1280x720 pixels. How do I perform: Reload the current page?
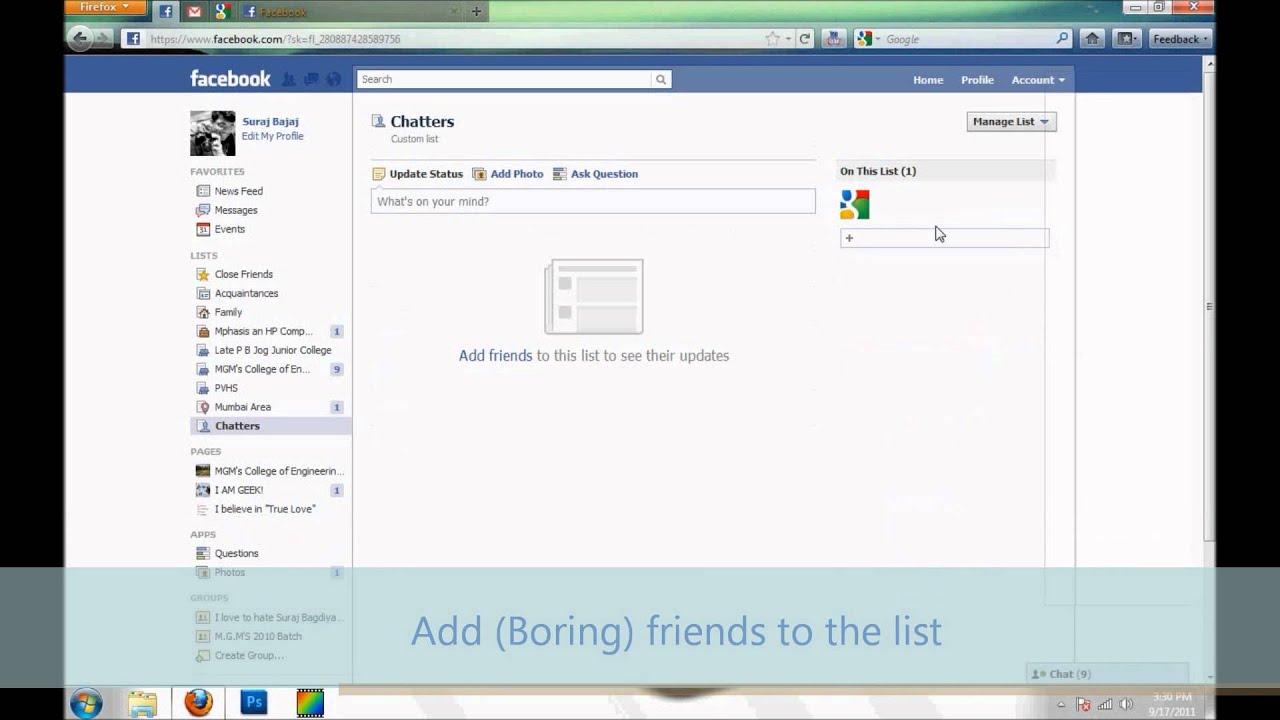(804, 39)
